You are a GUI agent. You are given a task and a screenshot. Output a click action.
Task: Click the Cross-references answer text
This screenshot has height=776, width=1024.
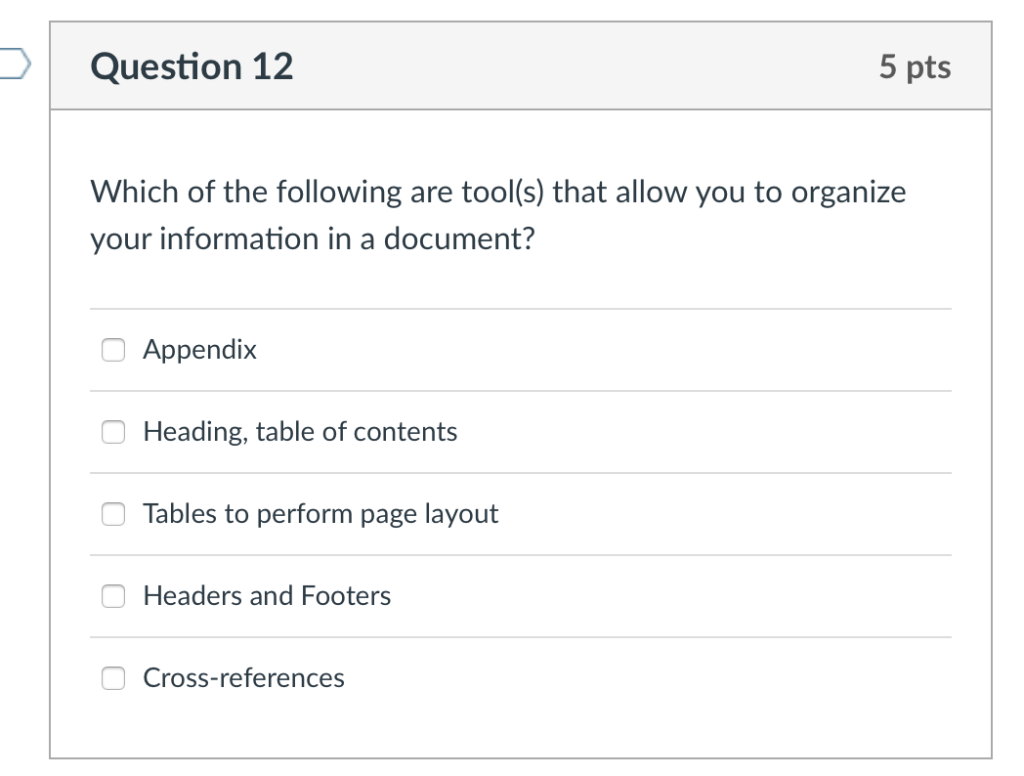(x=244, y=677)
